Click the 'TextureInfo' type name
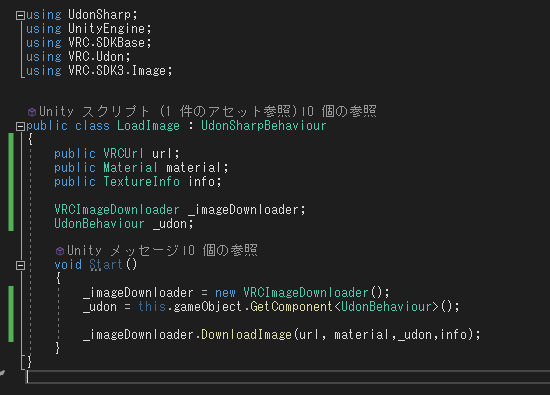 [x=141, y=182]
